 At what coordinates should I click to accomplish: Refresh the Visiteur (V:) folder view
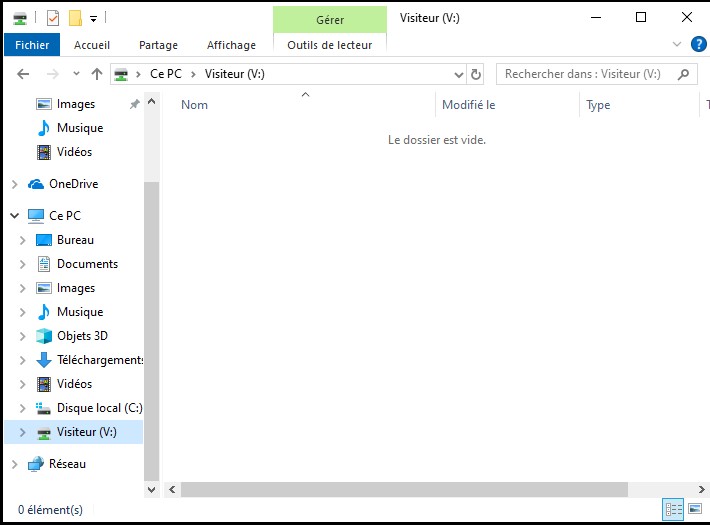point(475,74)
